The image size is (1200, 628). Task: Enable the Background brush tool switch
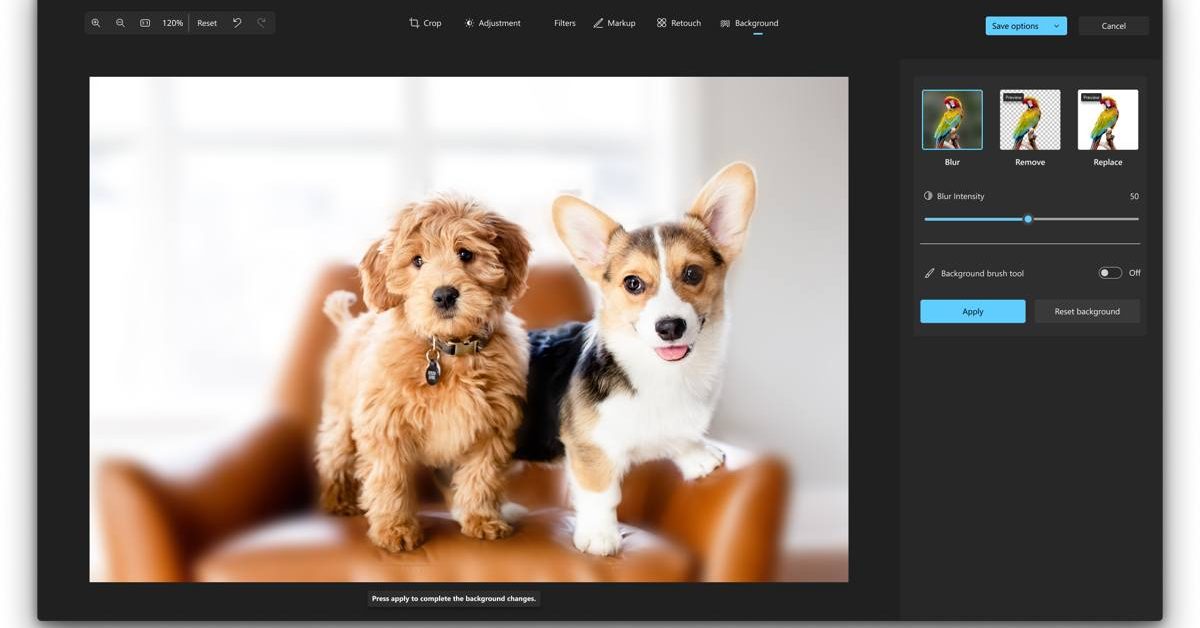[x=1110, y=273]
